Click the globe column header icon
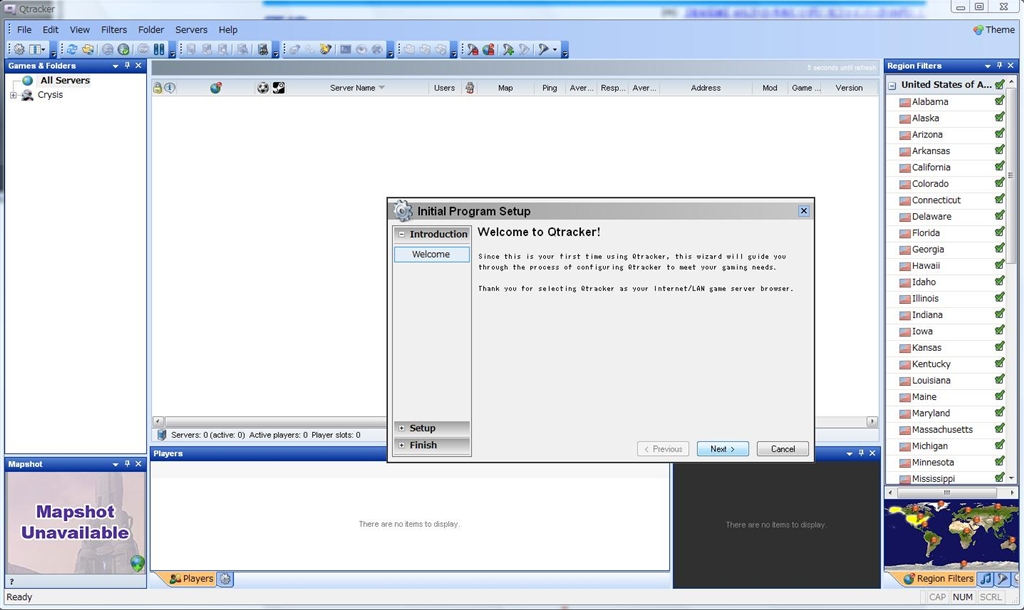This screenshot has height=610, width=1024. pos(216,88)
